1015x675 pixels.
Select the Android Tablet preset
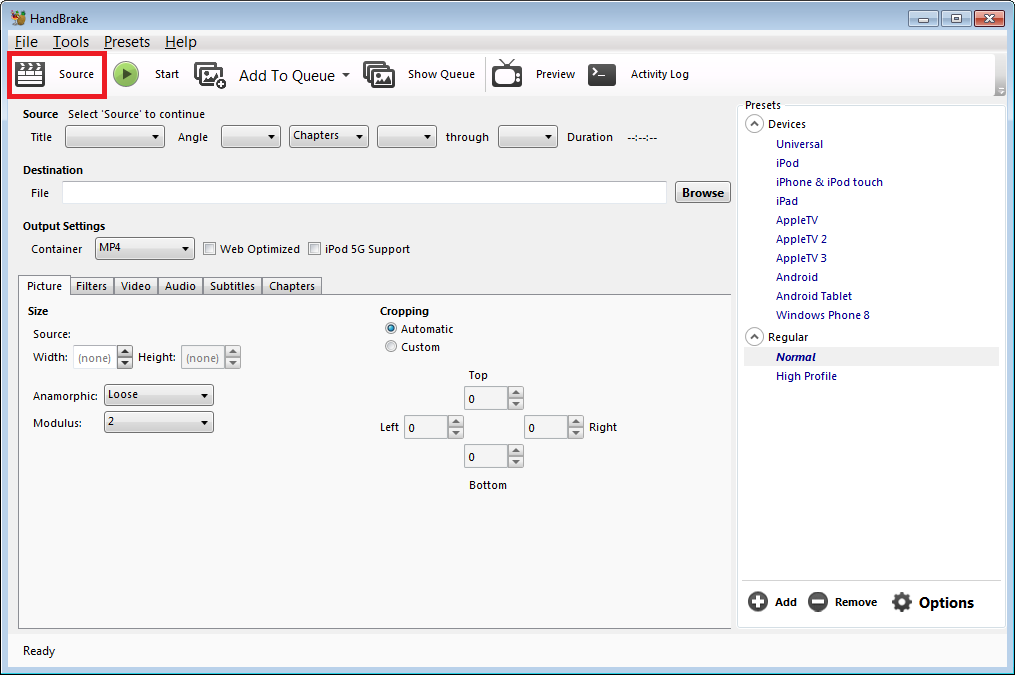click(814, 296)
